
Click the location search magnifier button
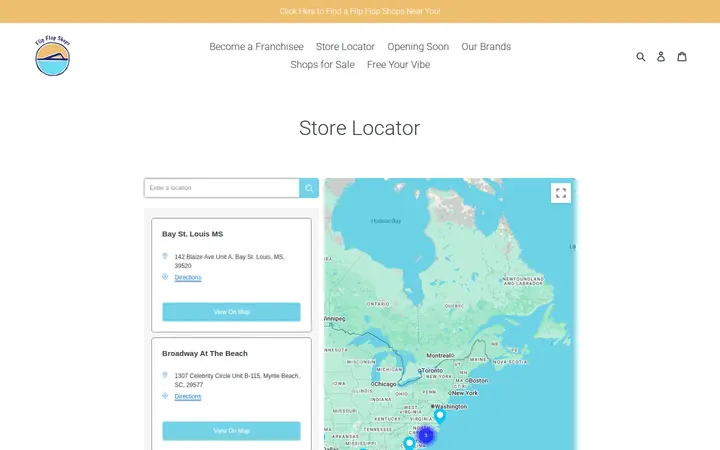pyautogui.click(x=309, y=188)
